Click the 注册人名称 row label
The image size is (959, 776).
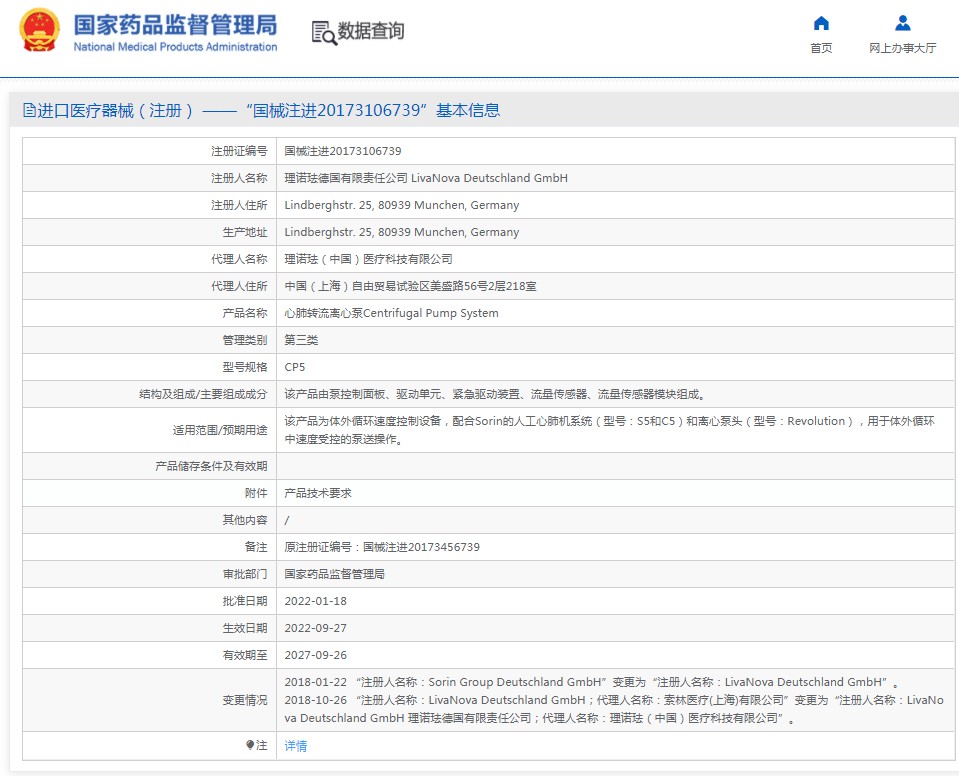tap(239, 178)
